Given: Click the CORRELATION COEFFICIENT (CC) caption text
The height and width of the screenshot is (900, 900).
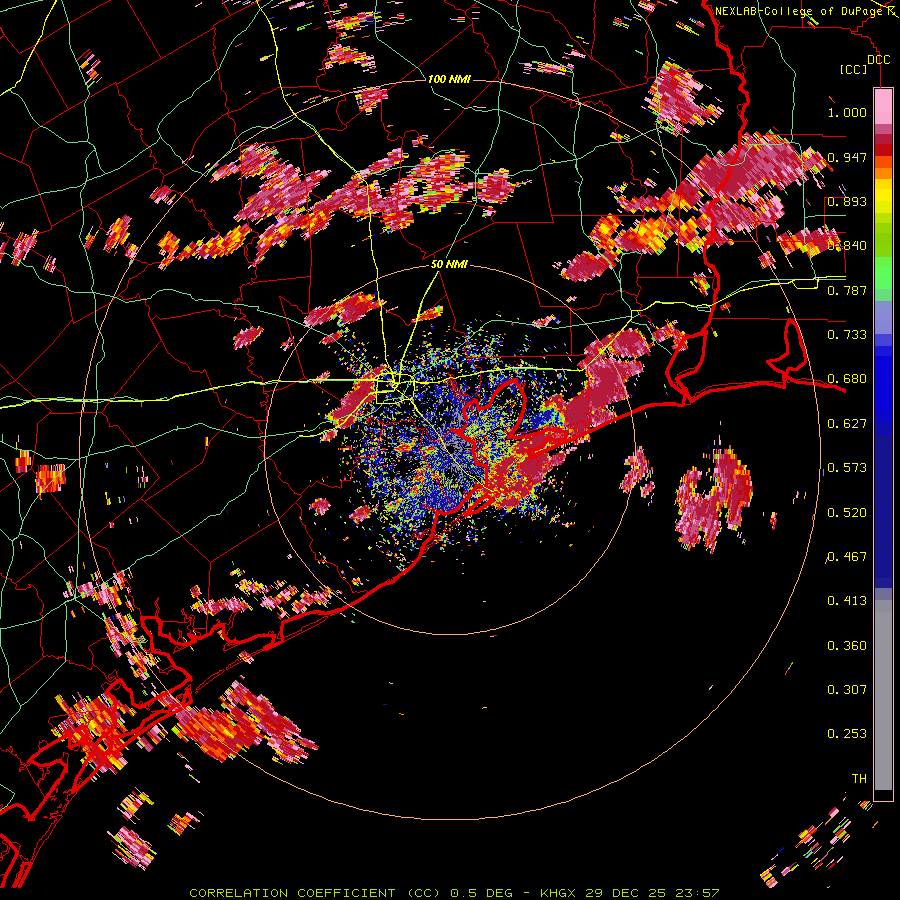Looking at the screenshot, I should pos(315,893).
